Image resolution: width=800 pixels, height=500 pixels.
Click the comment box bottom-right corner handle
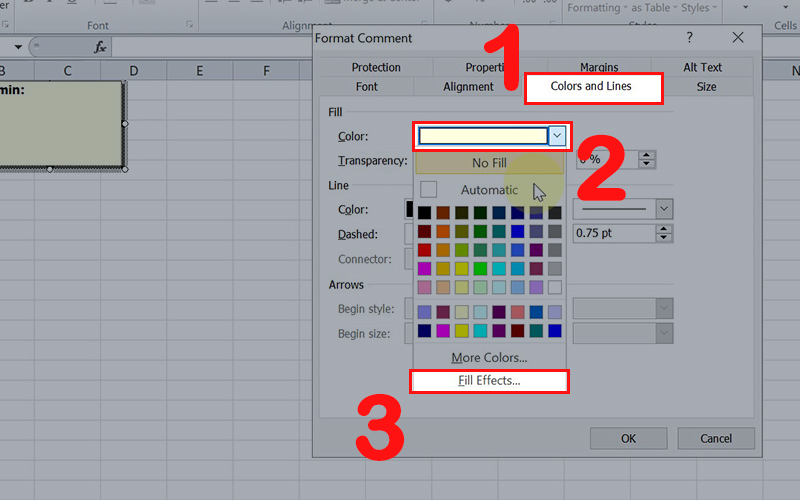click(x=125, y=169)
